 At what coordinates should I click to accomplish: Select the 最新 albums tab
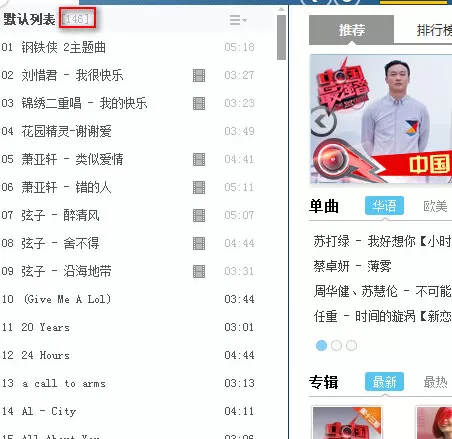pos(384,382)
